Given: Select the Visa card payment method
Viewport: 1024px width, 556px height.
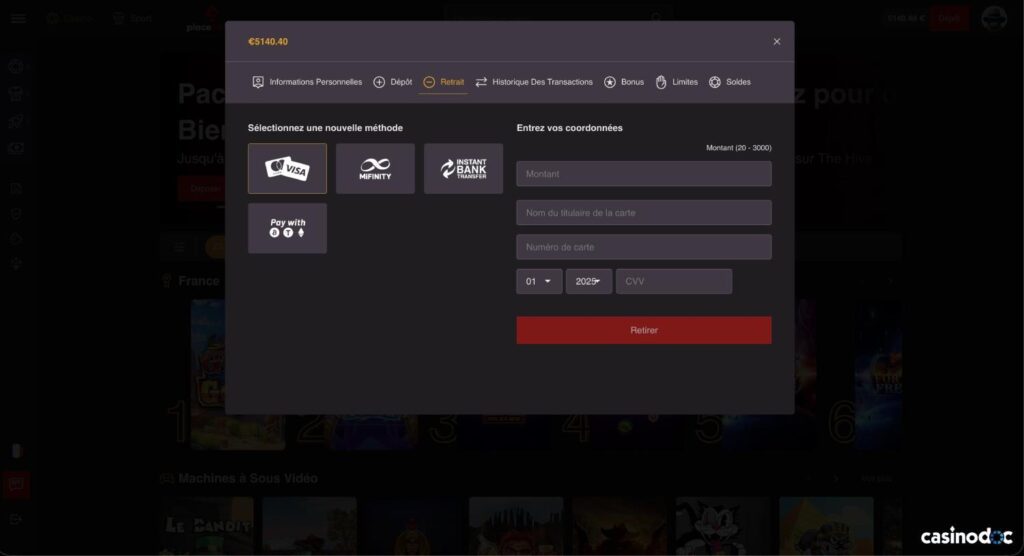Looking at the screenshot, I should (287, 168).
